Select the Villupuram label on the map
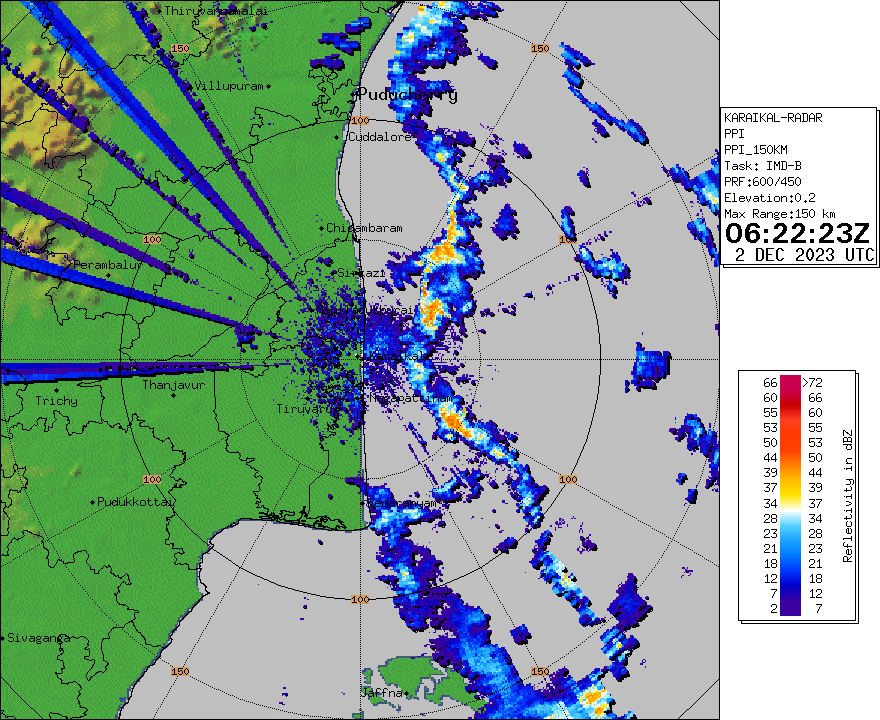Screen dimensions: 880x720 pyautogui.click(x=228, y=86)
